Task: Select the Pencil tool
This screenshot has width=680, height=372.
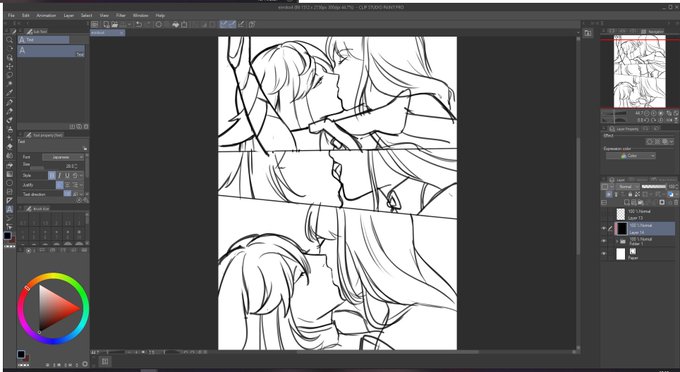Action: 10,111
